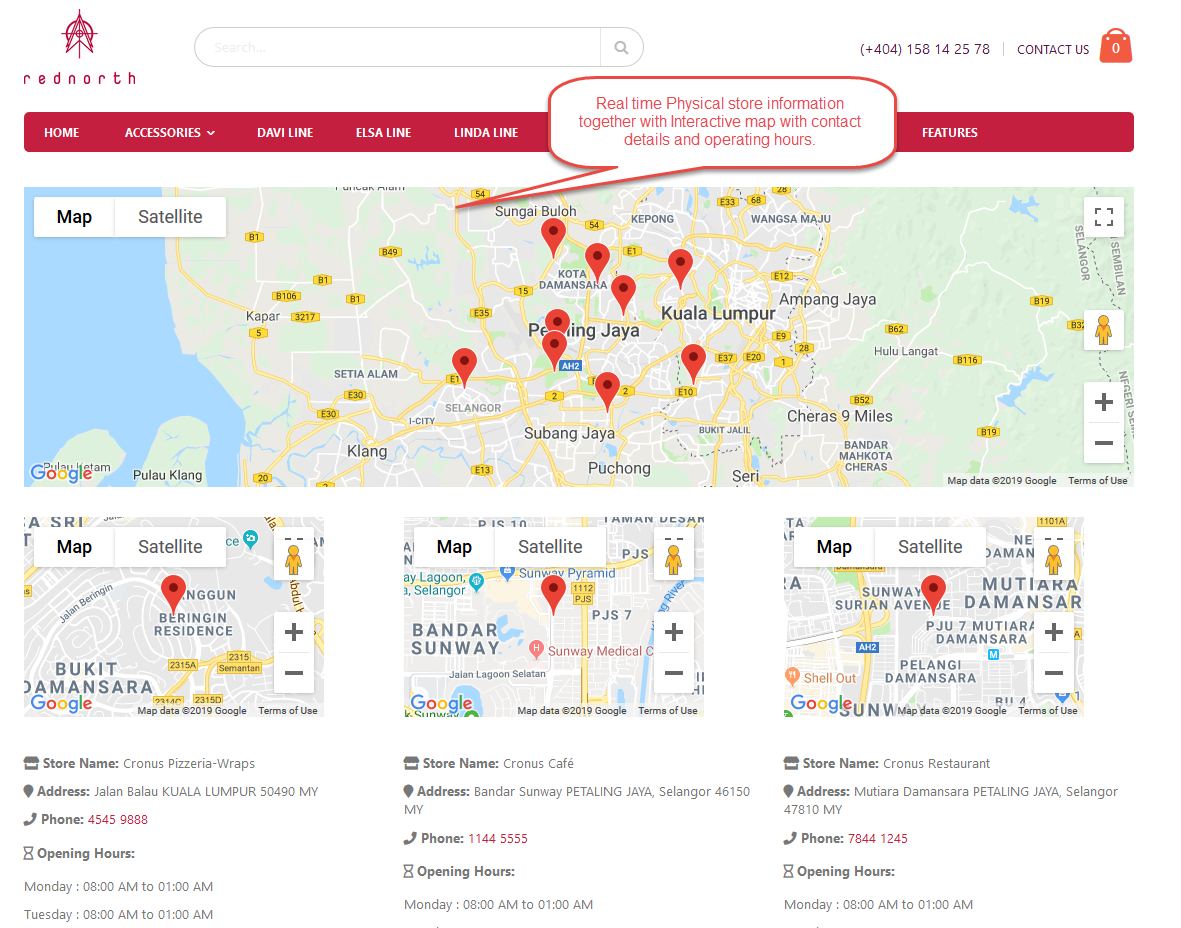Expand the Accessories dropdown menu
This screenshot has height=928, width=1181.
tap(169, 133)
